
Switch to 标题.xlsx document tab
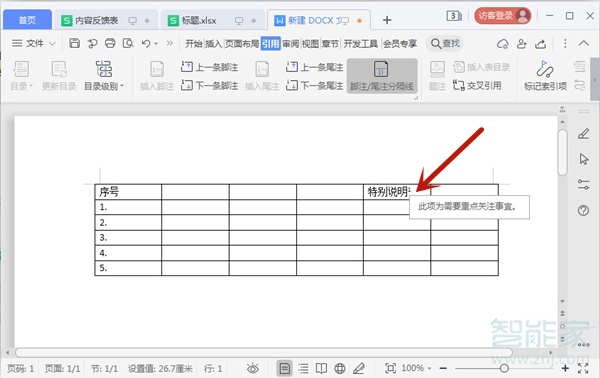click(x=212, y=20)
